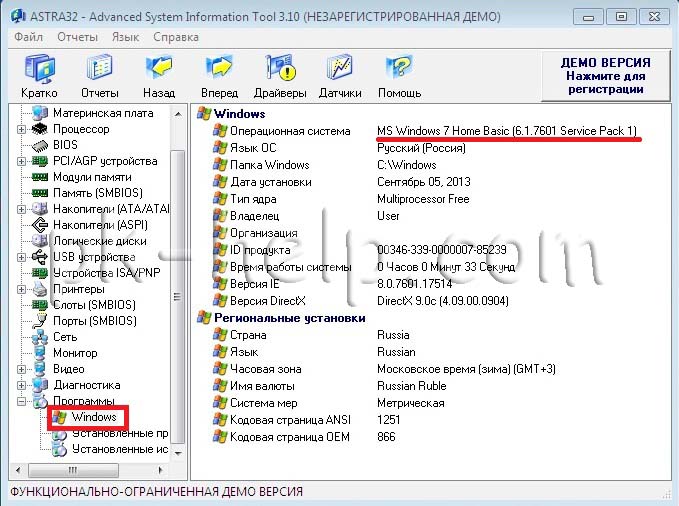This screenshot has width=679, height=506.
Task: Expand the Принтеры node
Action: [x=21, y=289]
